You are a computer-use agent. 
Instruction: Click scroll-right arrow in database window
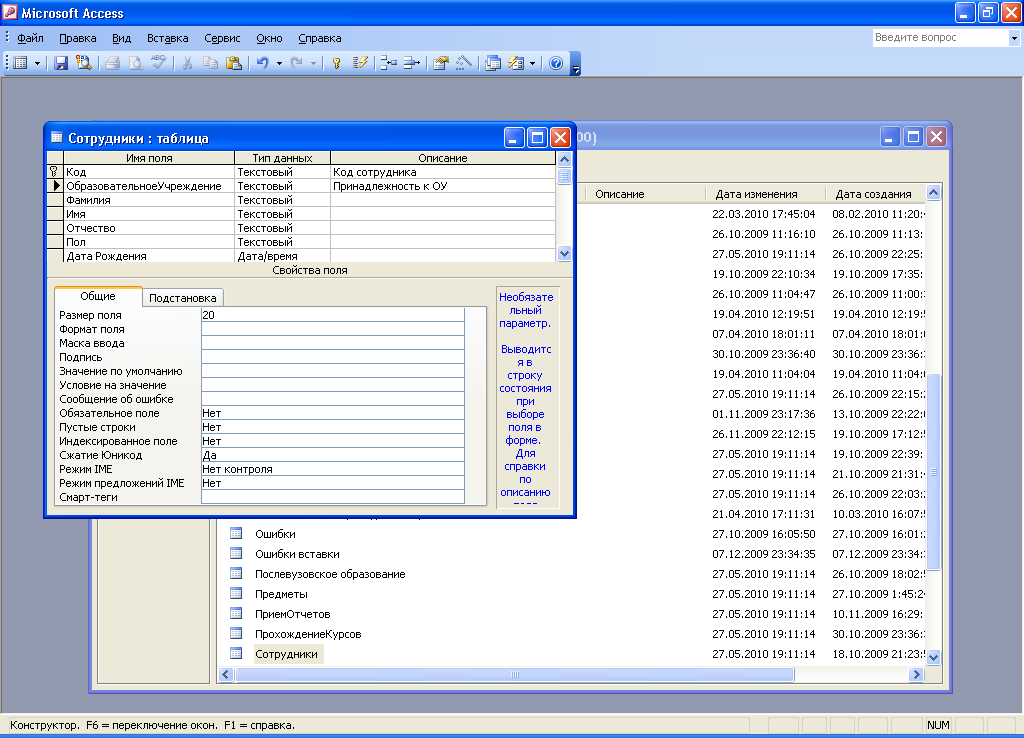pyautogui.click(x=916, y=674)
